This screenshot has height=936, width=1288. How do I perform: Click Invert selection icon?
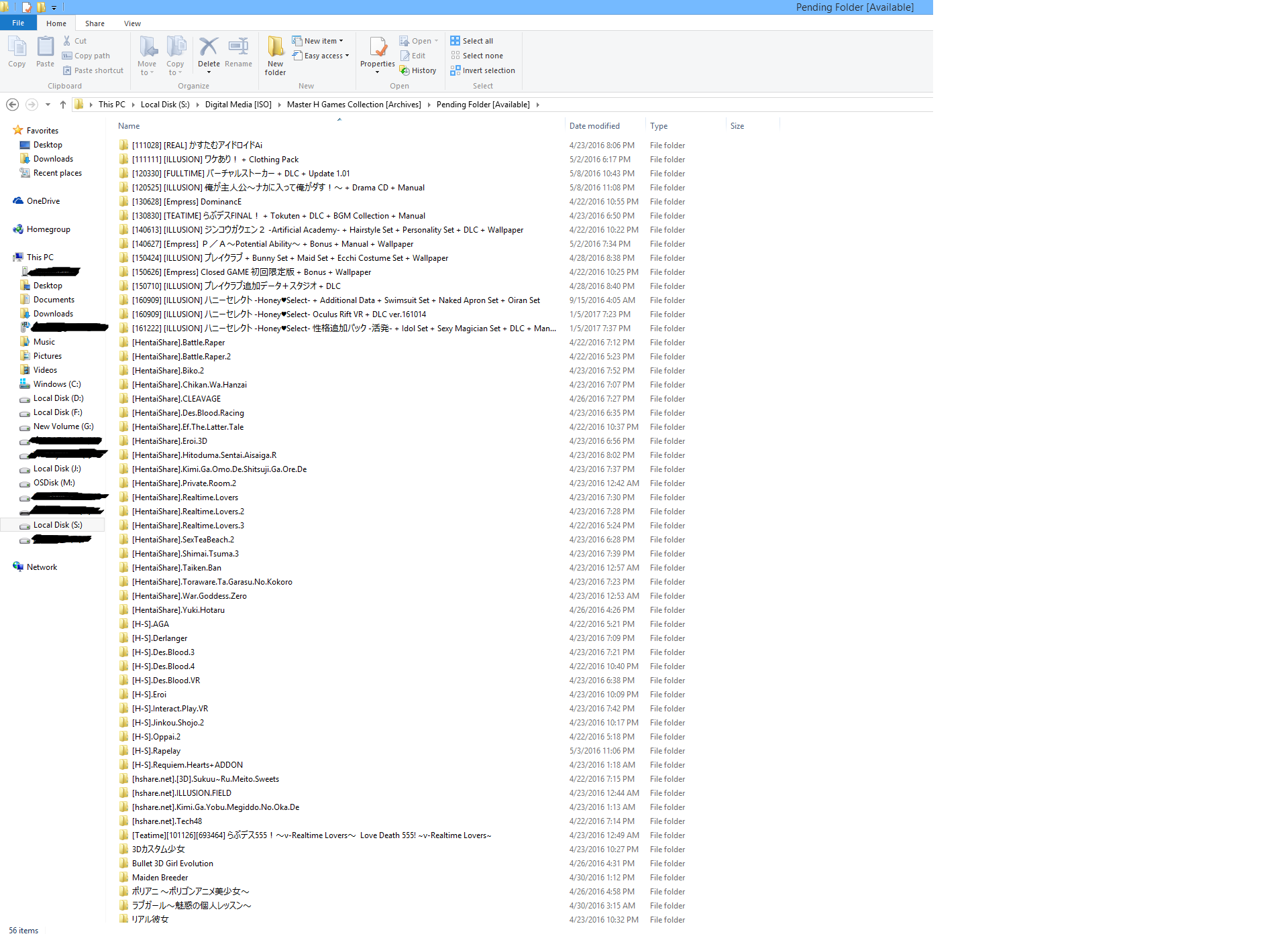[455, 70]
